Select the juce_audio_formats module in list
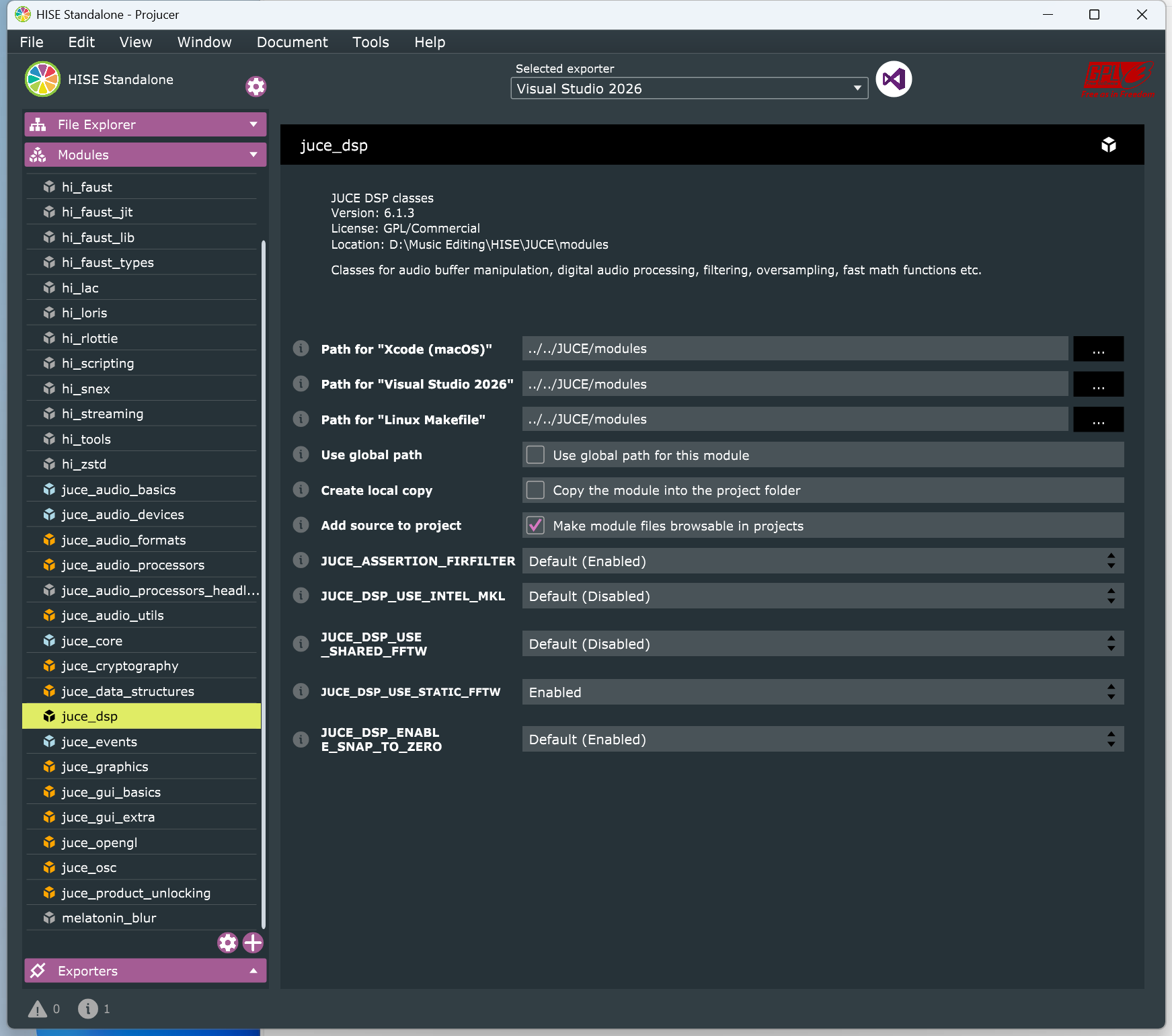Viewport: 1172px width, 1036px height. click(124, 540)
